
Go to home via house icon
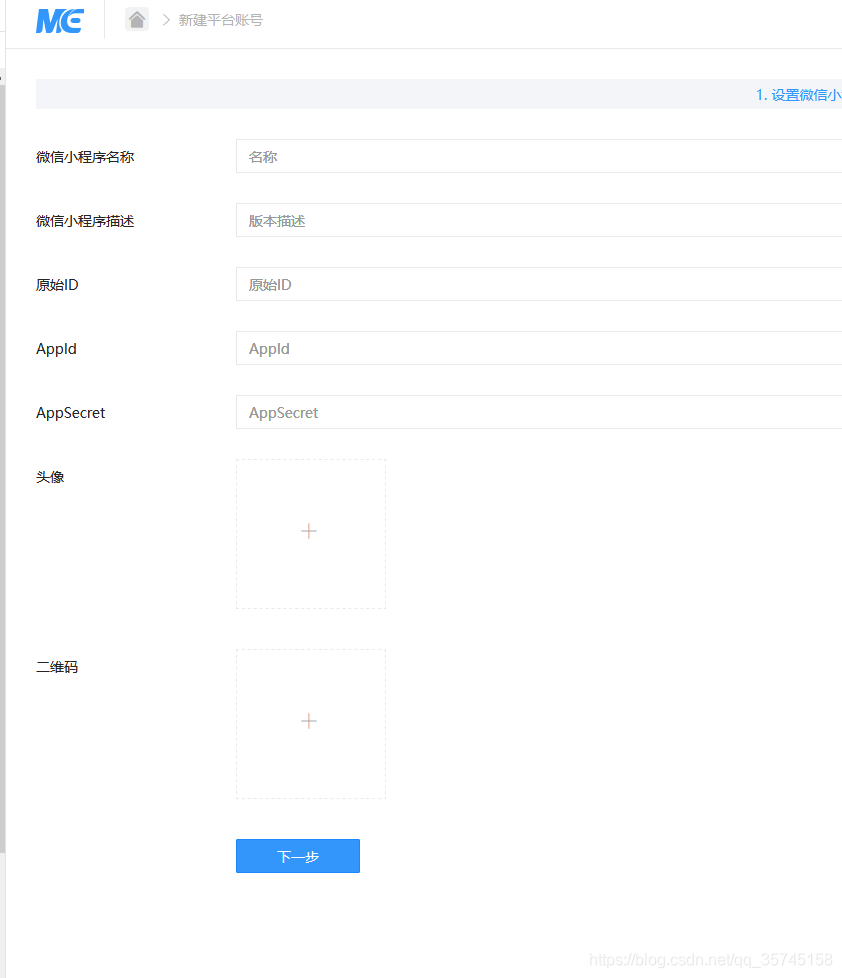137,19
